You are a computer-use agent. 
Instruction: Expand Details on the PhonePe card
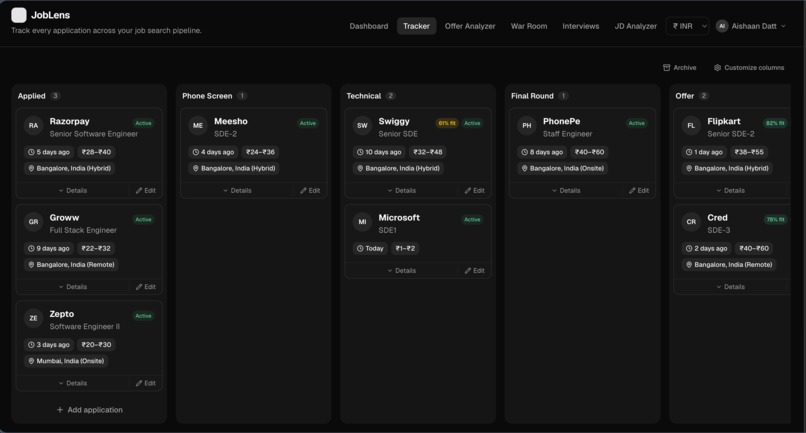[x=566, y=190]
